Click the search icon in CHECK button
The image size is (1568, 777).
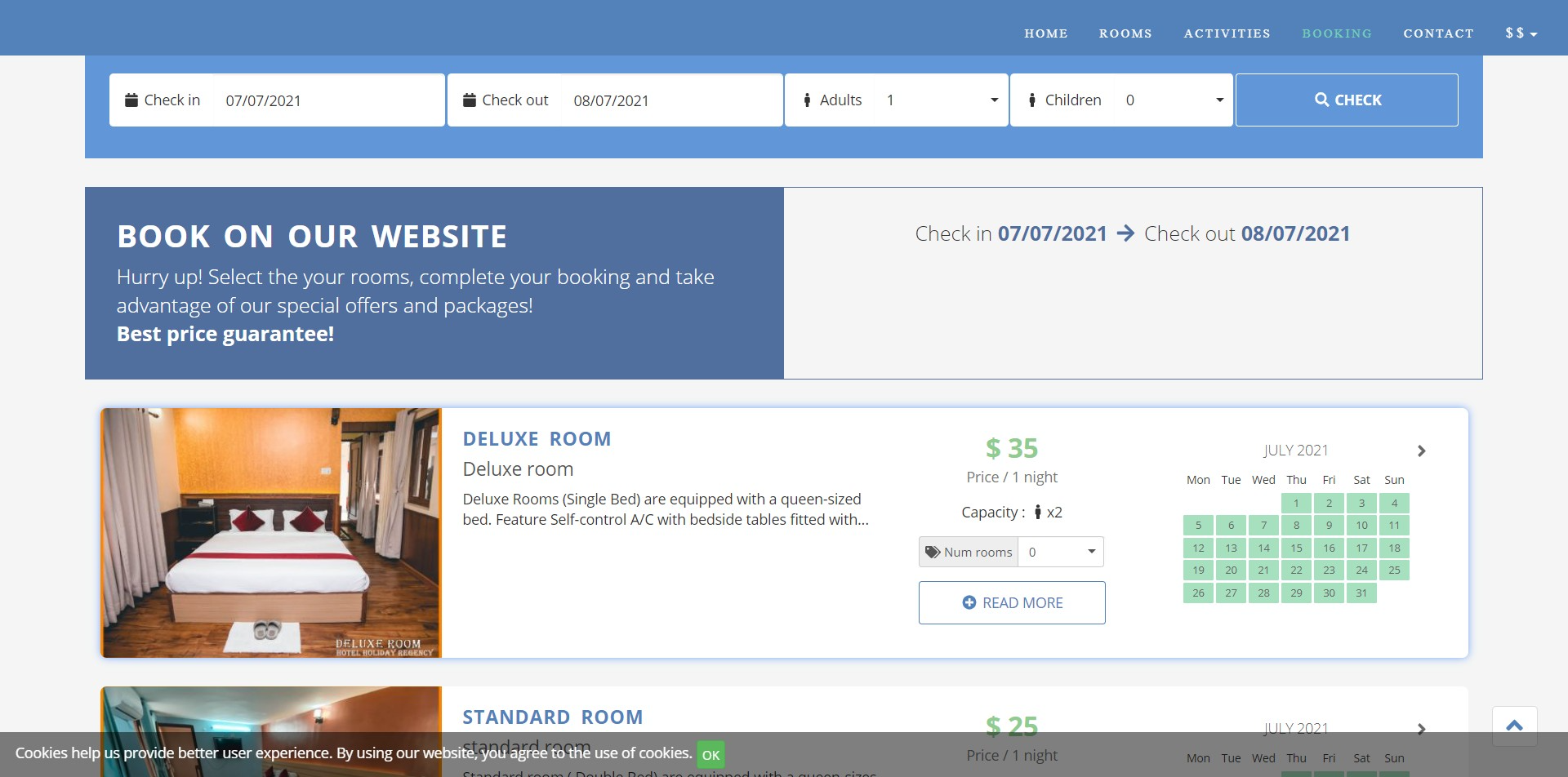pos(1321,100)
